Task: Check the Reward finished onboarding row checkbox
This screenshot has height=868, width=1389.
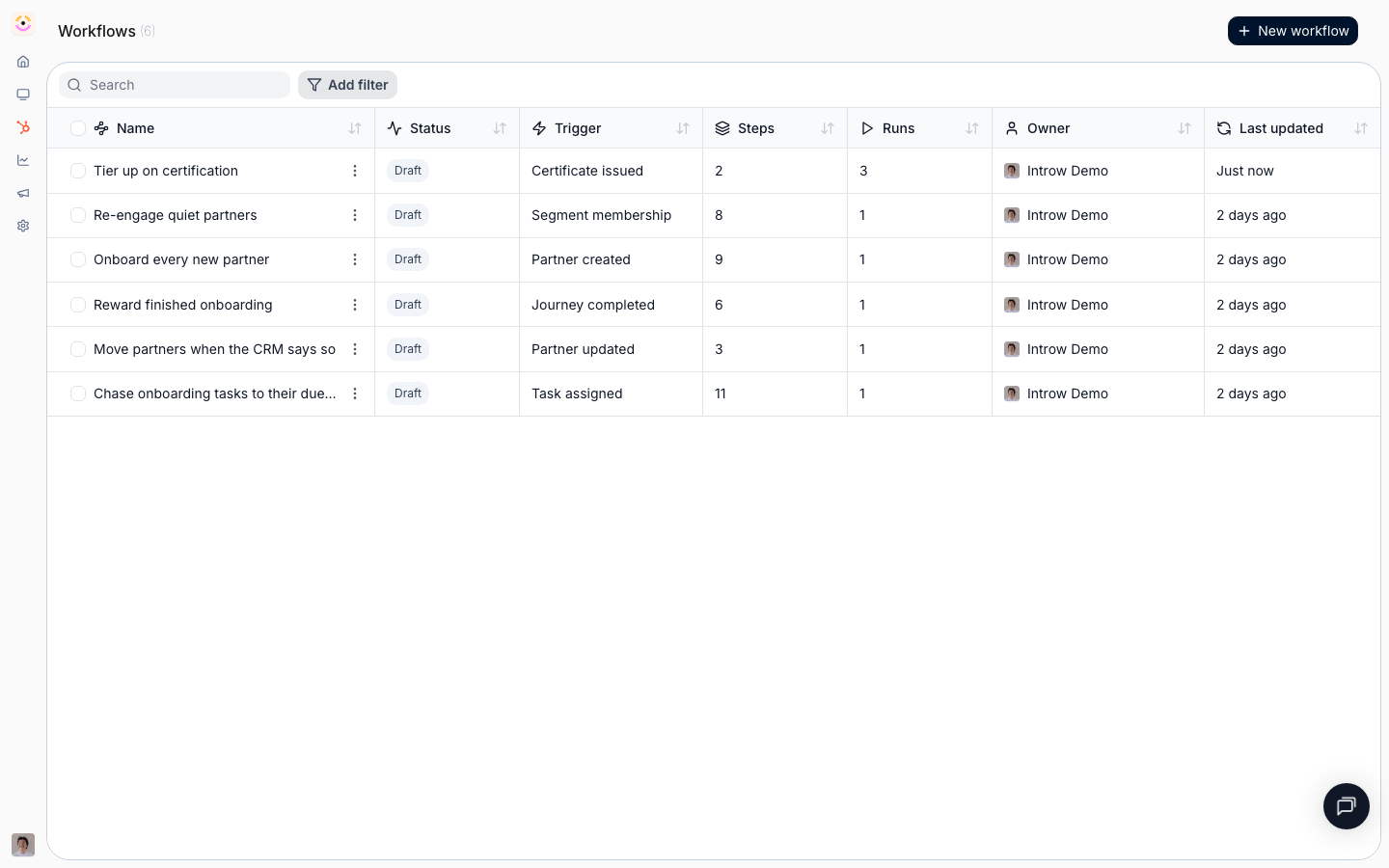Action: point(78,305)
